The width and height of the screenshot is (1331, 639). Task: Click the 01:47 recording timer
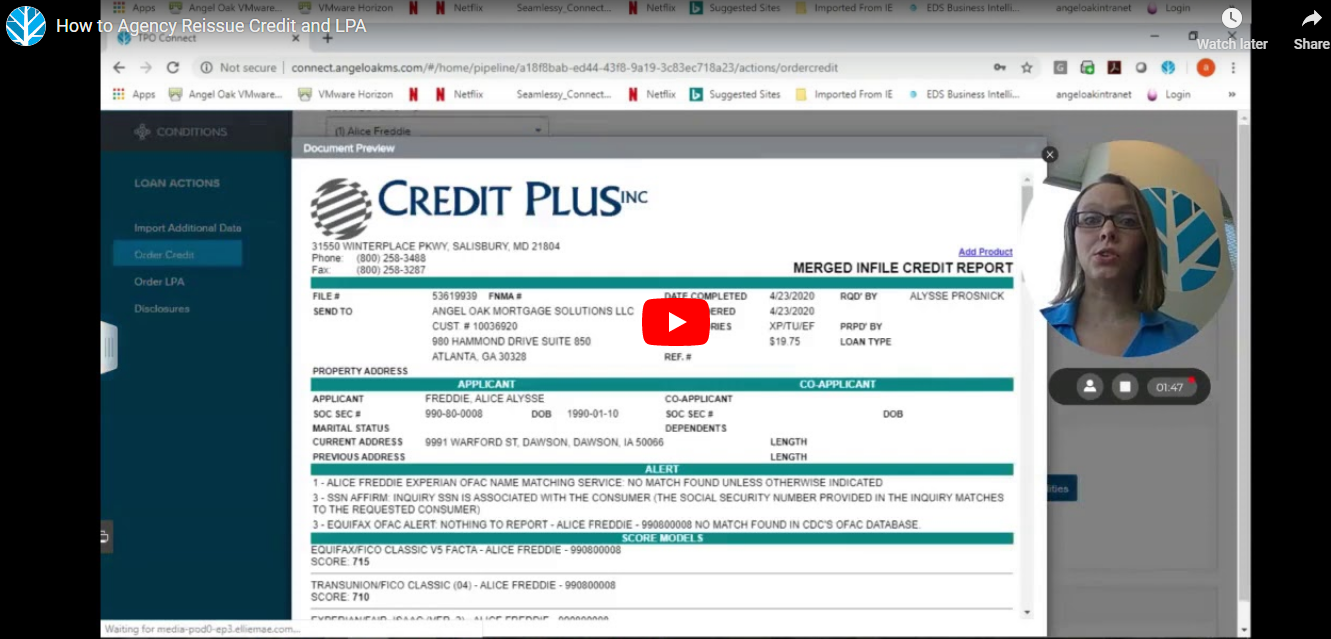(x=1171, y=387)
